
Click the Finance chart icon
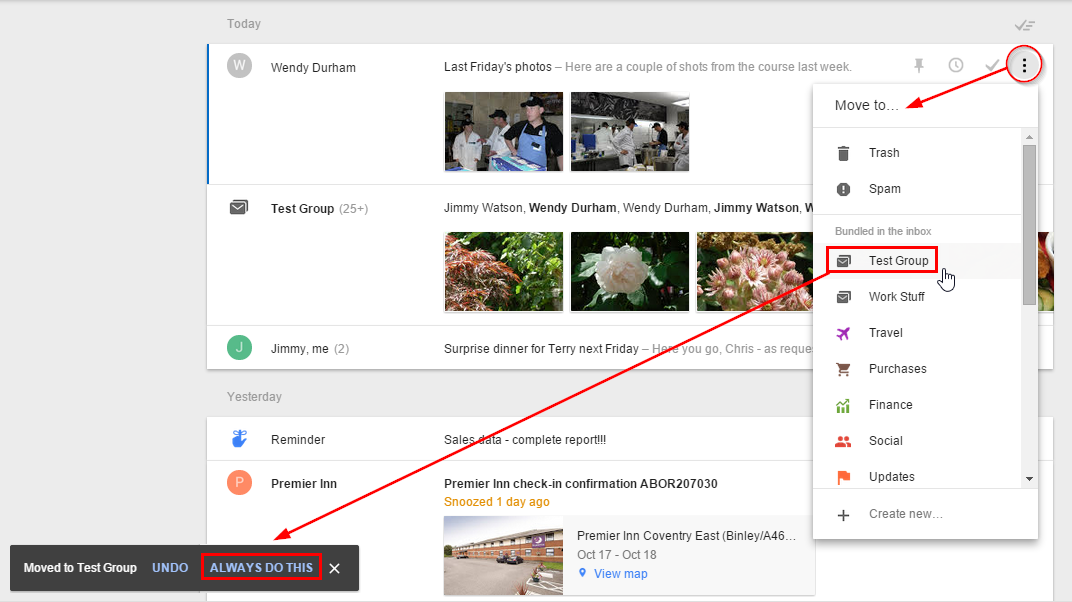(x=844, y=406)
